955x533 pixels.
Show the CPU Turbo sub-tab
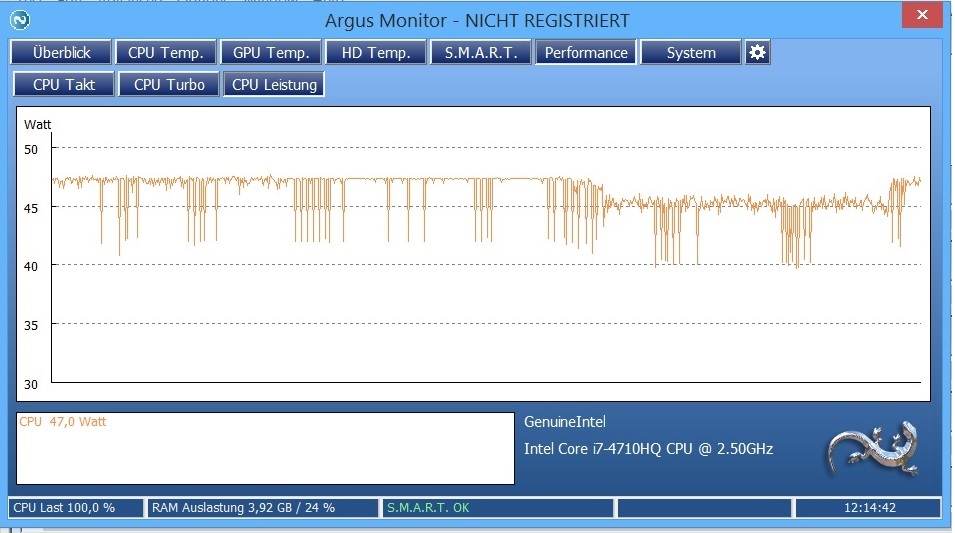(x=169, y=84)
